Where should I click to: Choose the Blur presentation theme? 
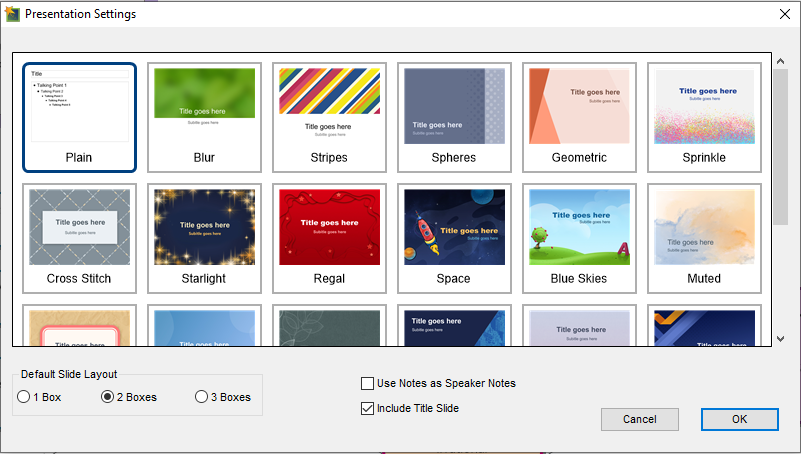pos(204,117)
